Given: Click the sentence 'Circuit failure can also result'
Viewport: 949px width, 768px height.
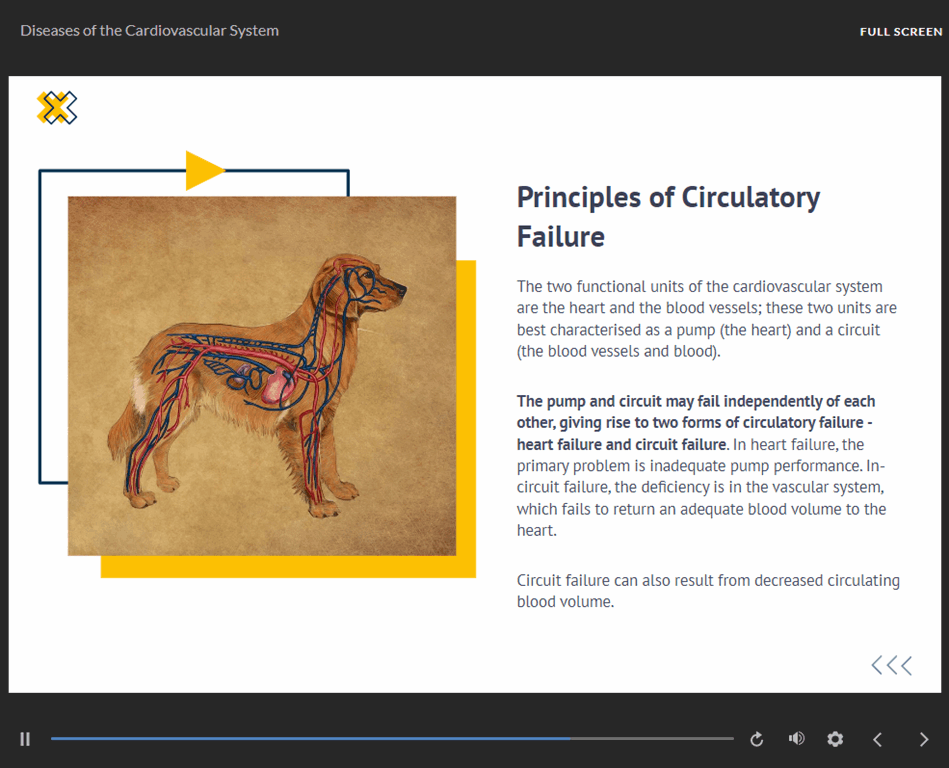Looking at the screenshot, I should 708,591.
